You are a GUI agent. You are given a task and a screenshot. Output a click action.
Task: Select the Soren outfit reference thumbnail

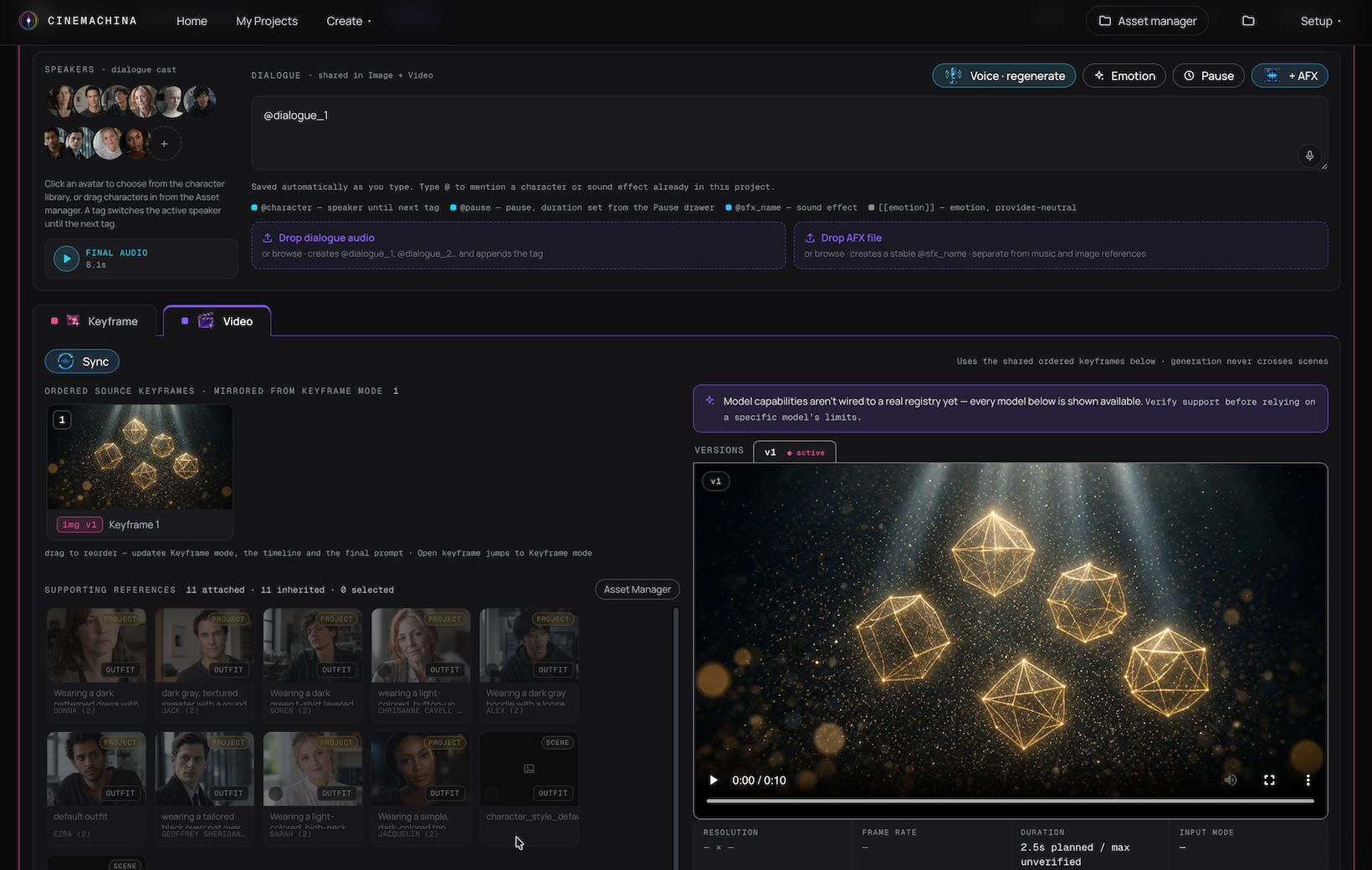click(312, 645)
